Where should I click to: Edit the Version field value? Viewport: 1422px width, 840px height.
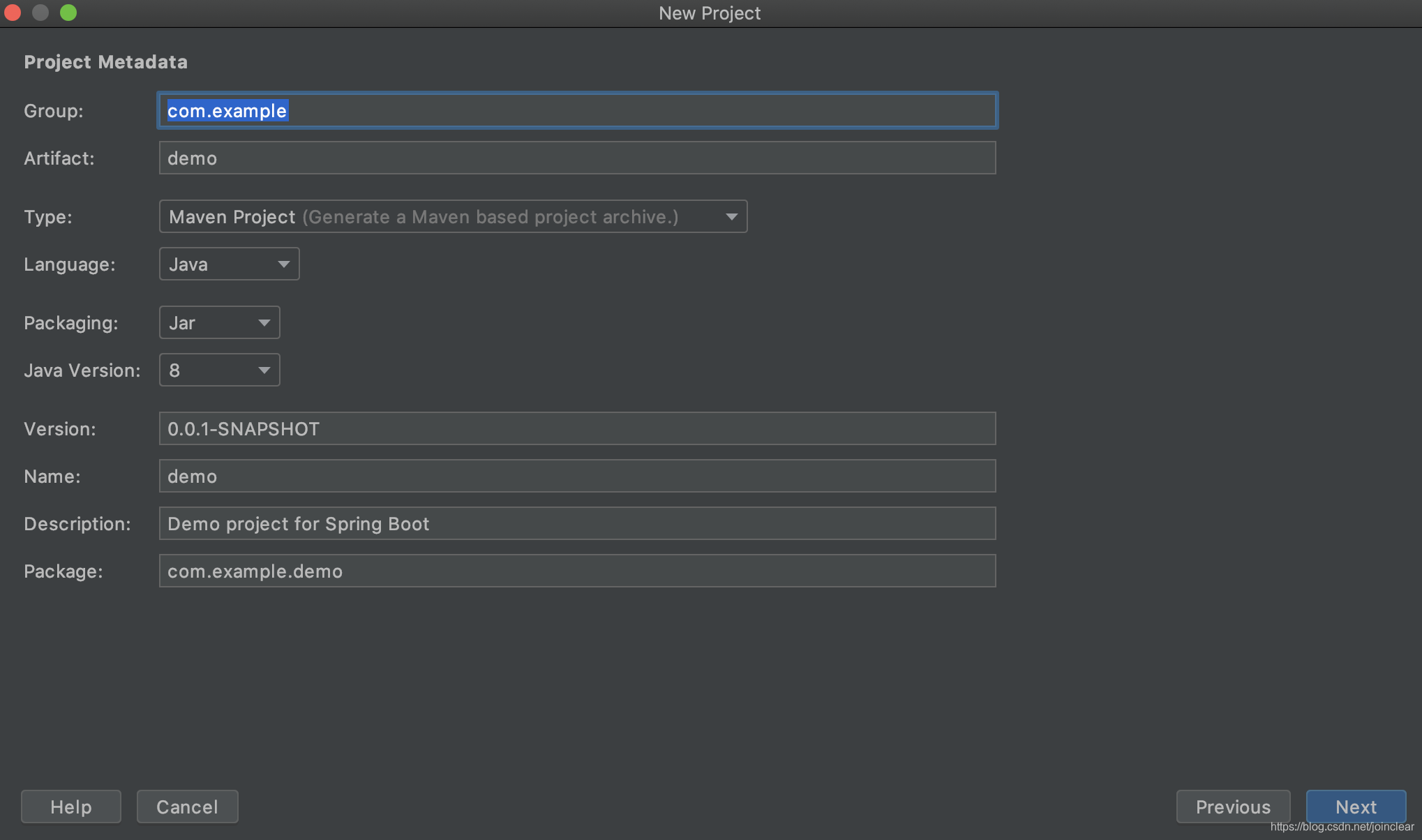click(x=577, y=428)
